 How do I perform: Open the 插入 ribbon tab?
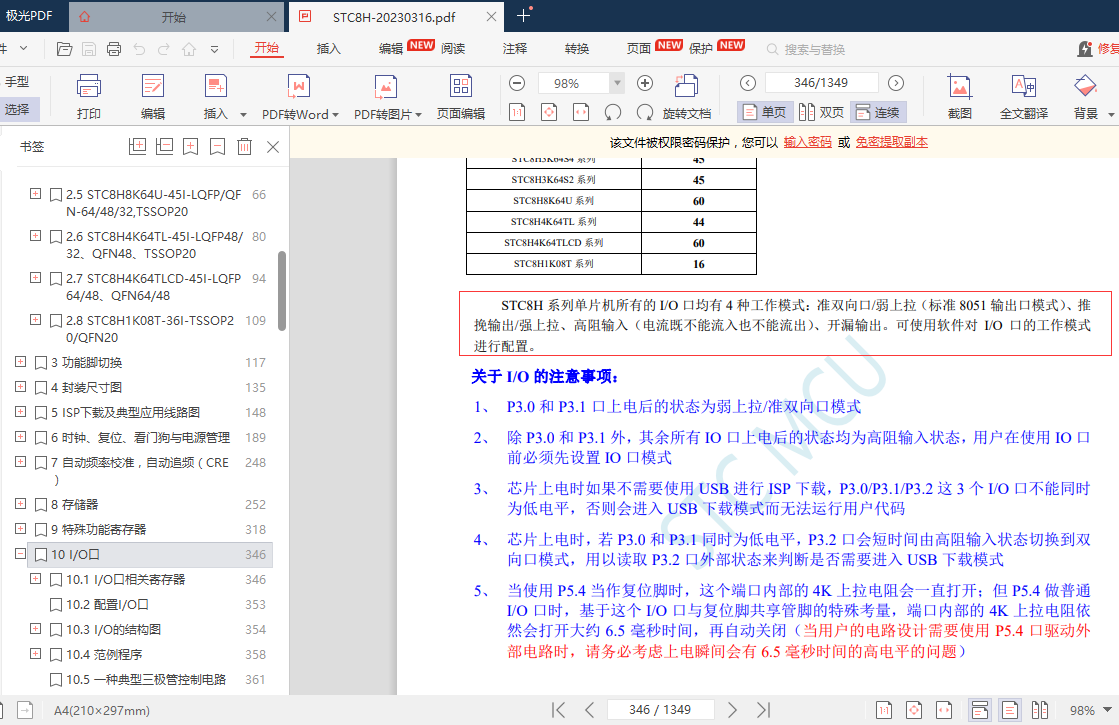pyautogui.click(x=328, y=49)
